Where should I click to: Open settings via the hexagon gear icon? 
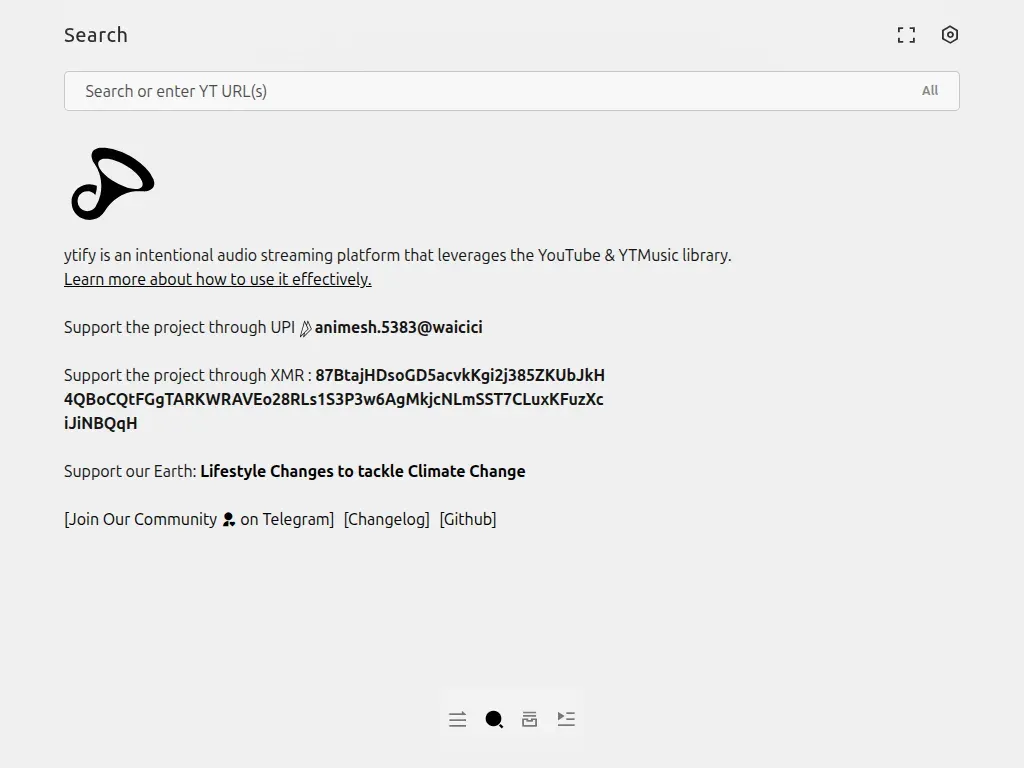950,35
